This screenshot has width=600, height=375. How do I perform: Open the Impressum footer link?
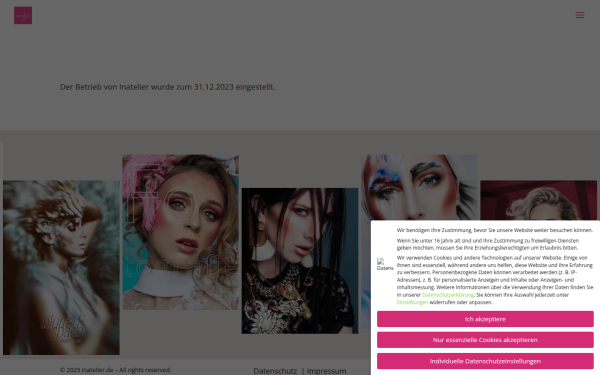[326, 371]
